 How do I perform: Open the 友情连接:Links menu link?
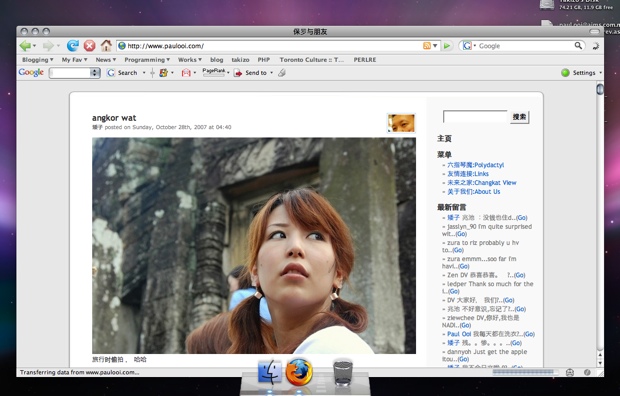468,174
